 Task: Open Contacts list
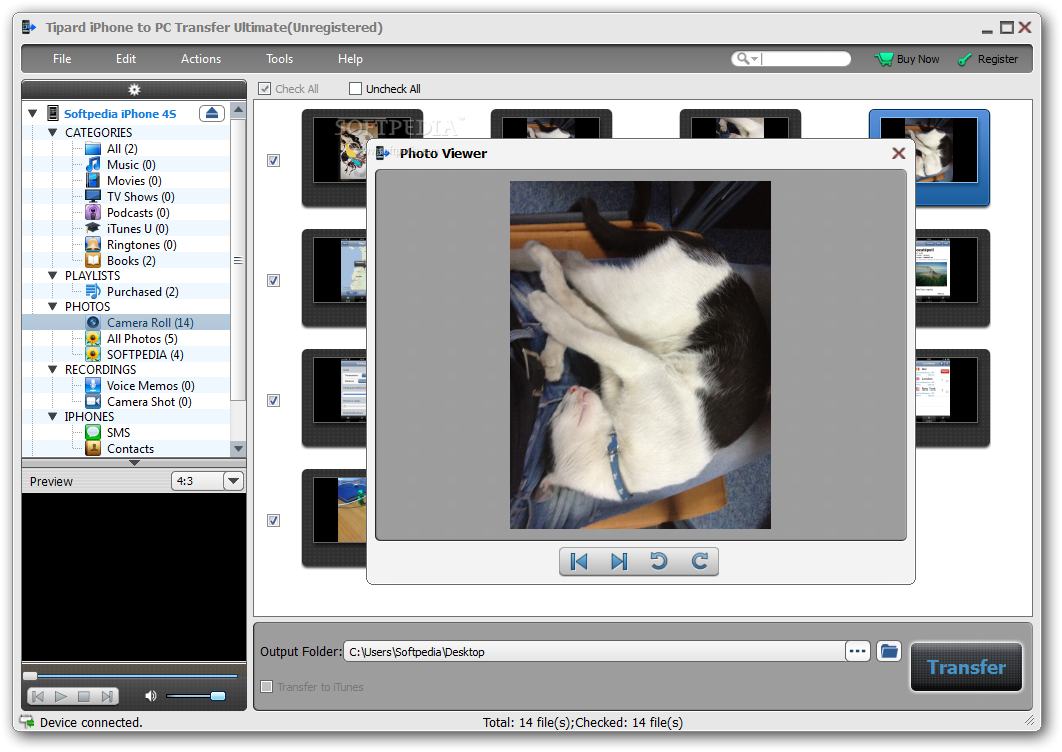click(130, 448)
